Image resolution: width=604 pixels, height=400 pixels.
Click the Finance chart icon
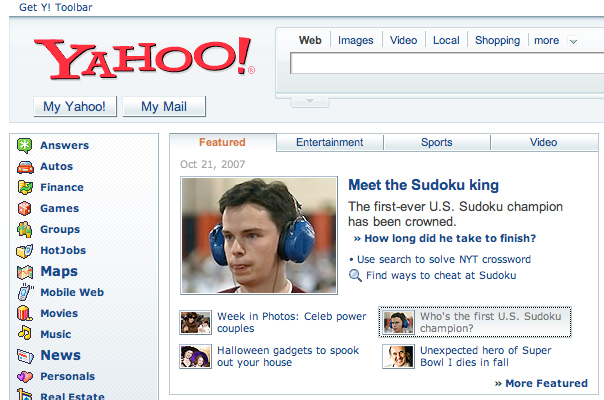(25, 187)
